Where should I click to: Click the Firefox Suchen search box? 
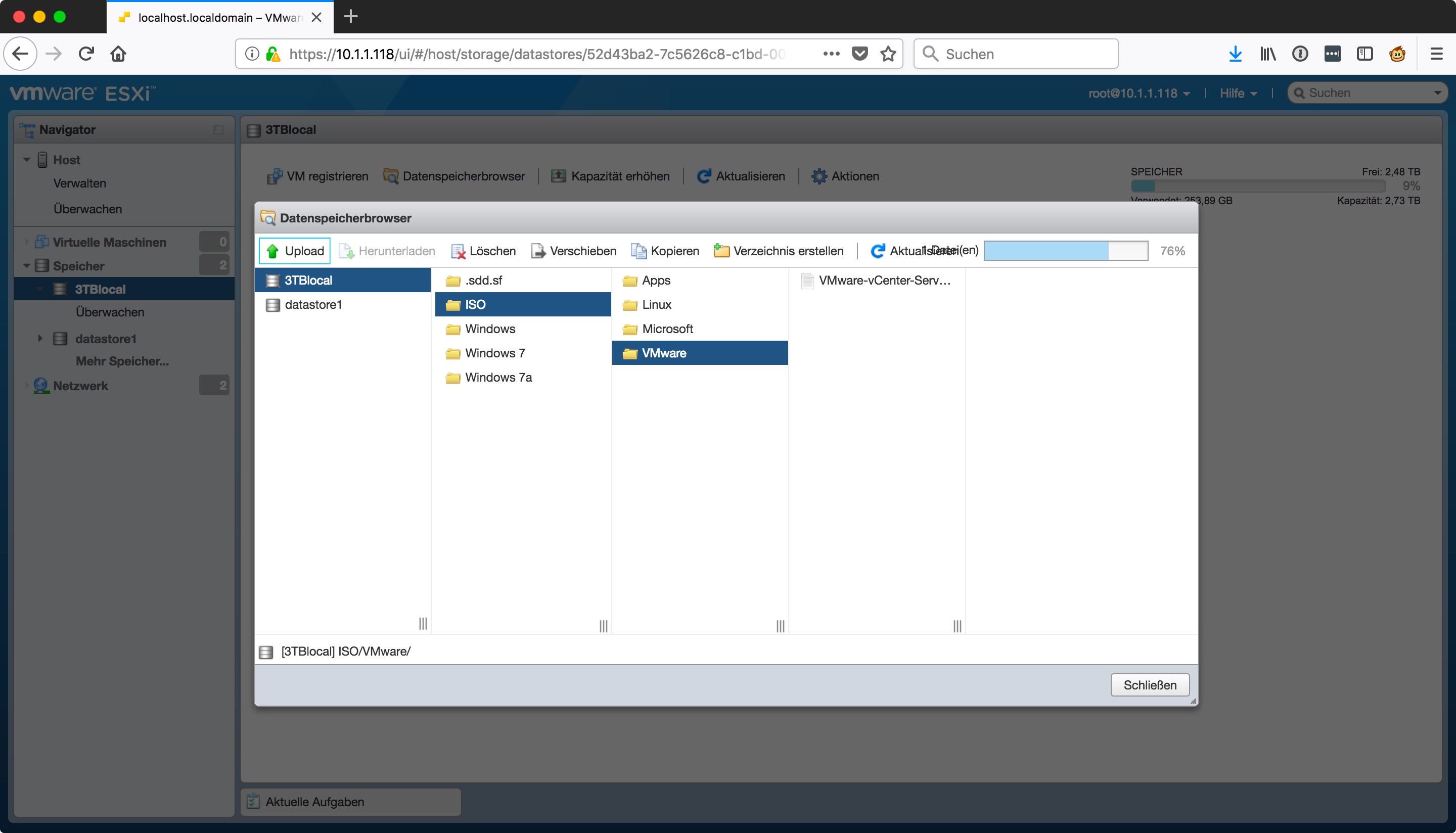click(x=1016, y=54)
